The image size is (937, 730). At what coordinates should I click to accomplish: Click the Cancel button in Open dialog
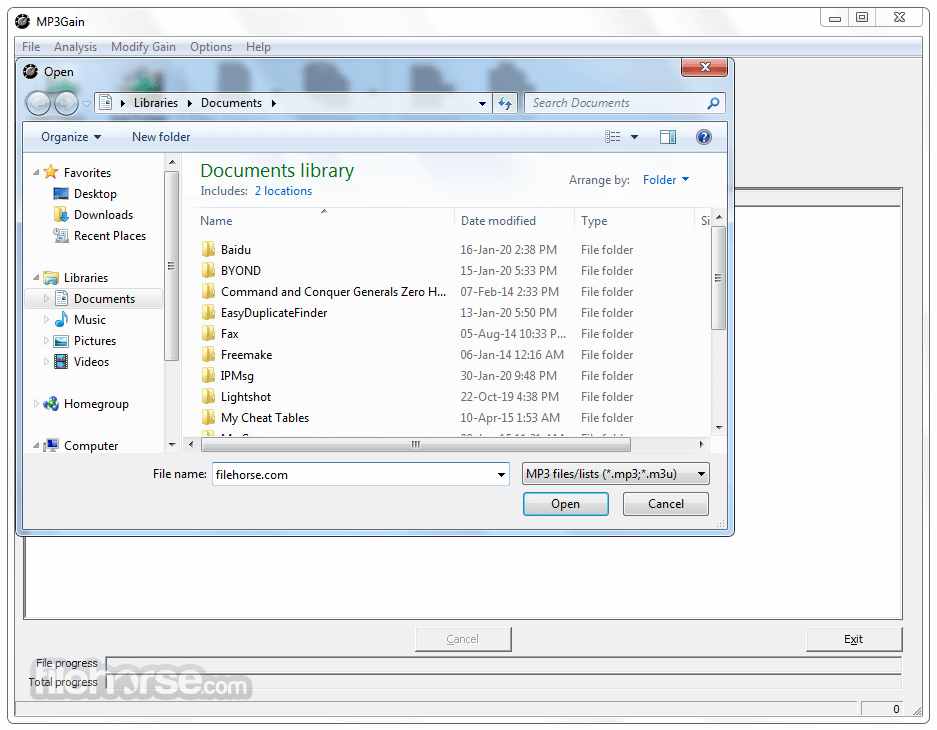[x=666, y=504]
